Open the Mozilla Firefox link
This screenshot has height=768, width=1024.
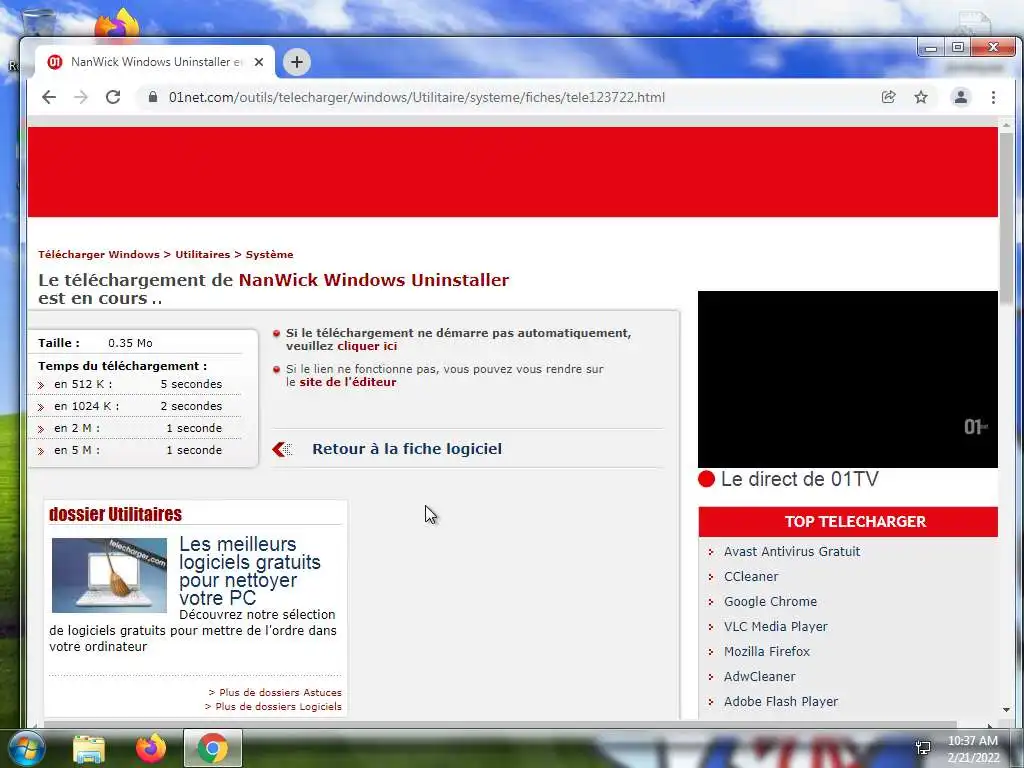(767, 651)
